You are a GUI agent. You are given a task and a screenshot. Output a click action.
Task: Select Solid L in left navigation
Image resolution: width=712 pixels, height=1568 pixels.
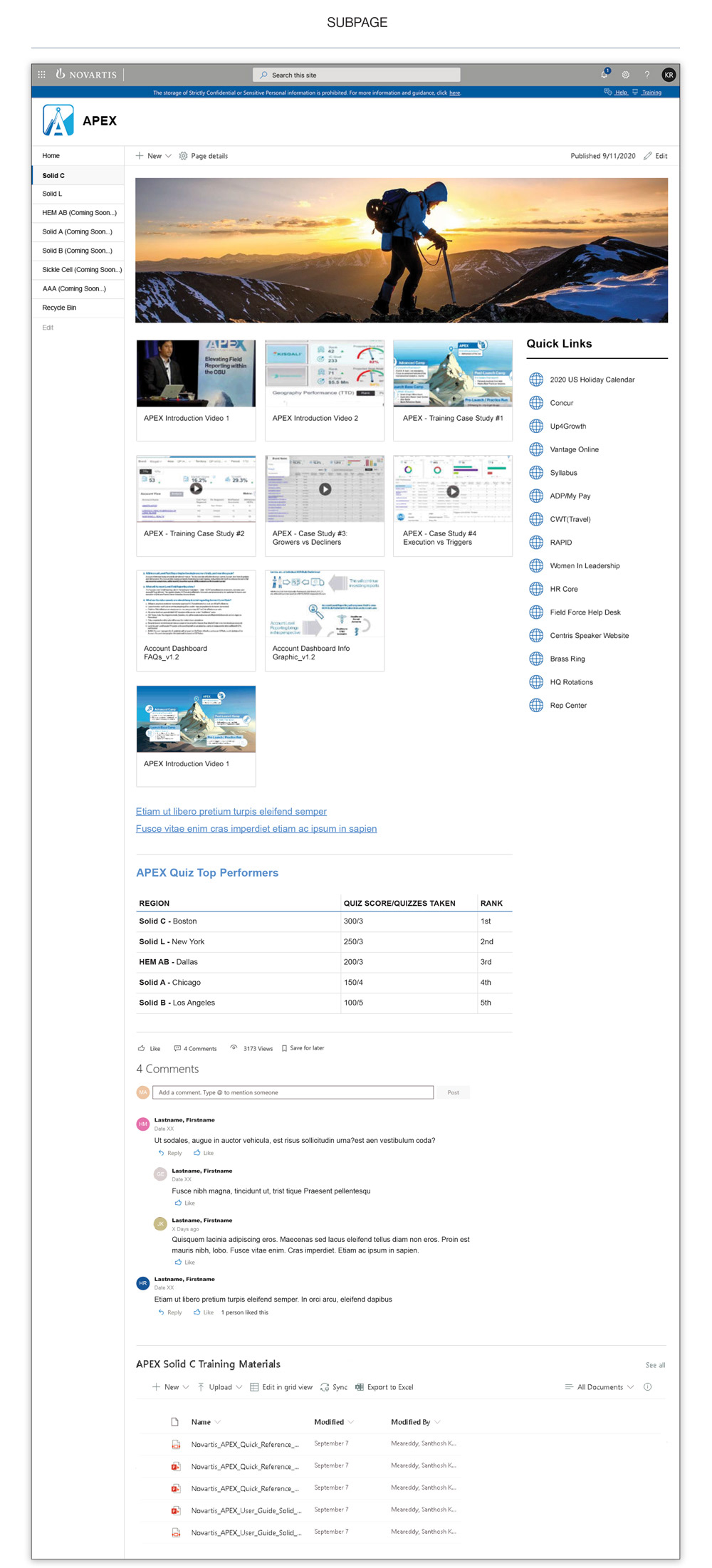point(52,194)
